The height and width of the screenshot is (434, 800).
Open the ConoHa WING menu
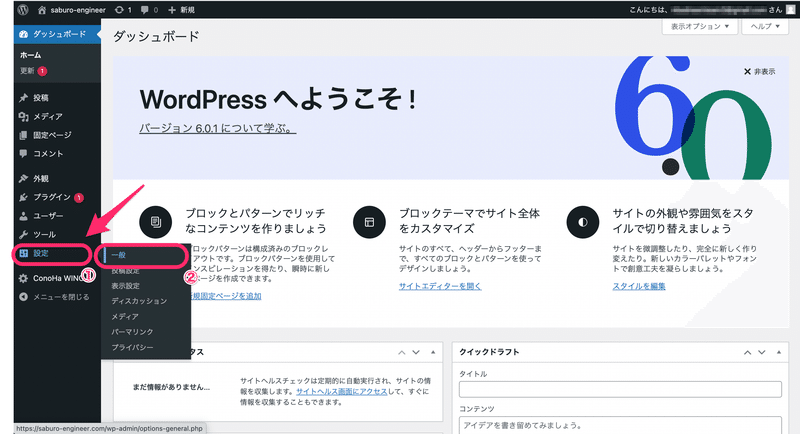click(x=57, y=278)
